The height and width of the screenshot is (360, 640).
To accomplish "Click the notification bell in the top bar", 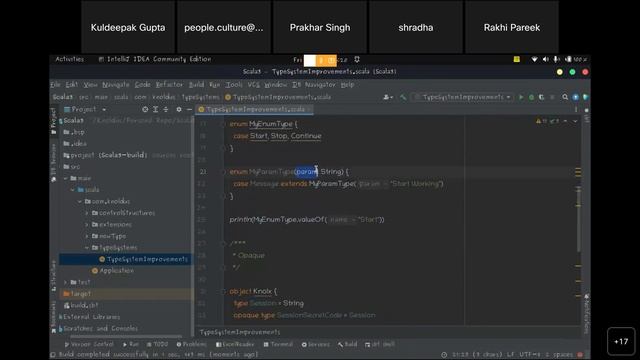I will pos(357,60).
